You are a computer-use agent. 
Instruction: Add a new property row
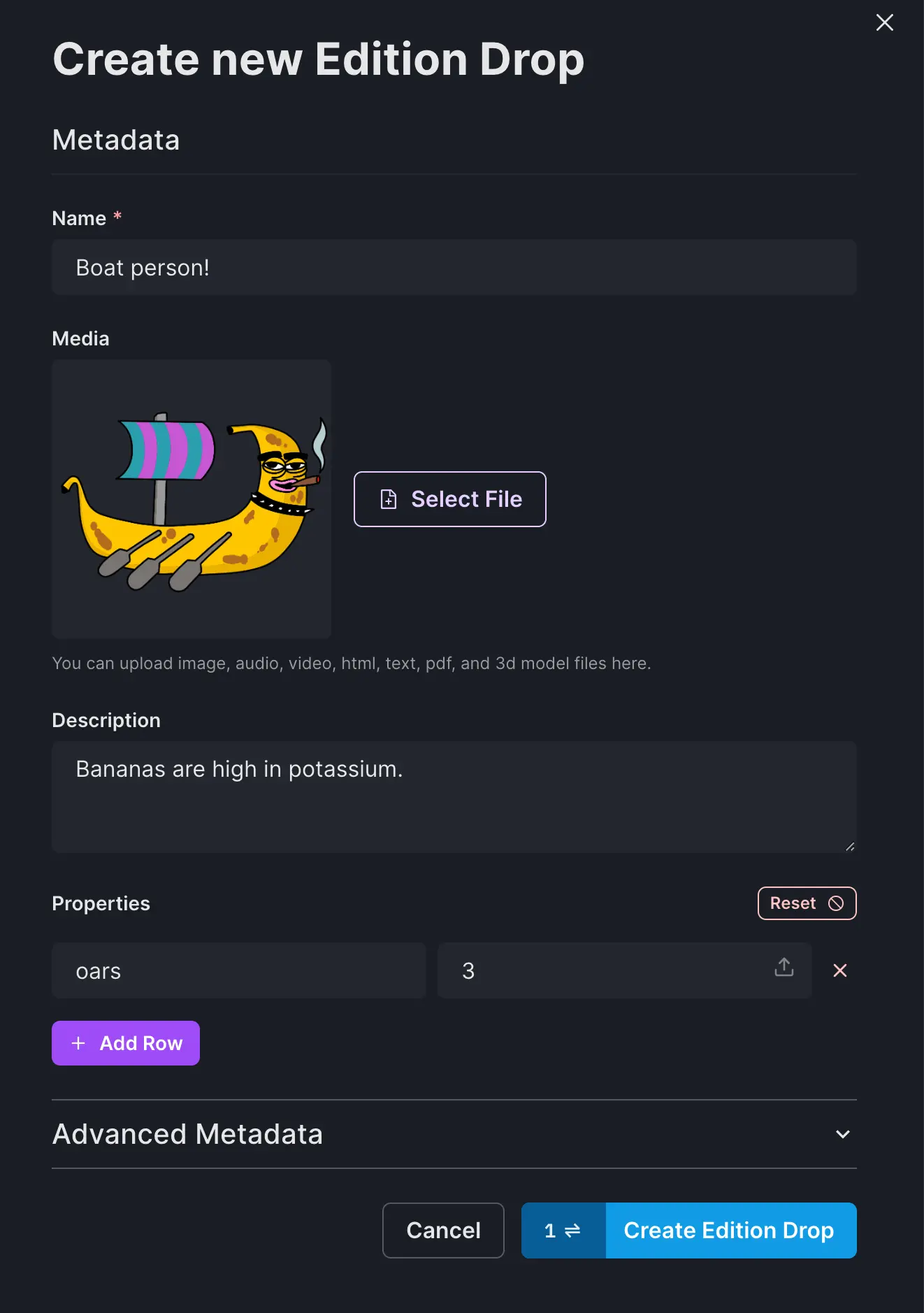pos(126,1043)
